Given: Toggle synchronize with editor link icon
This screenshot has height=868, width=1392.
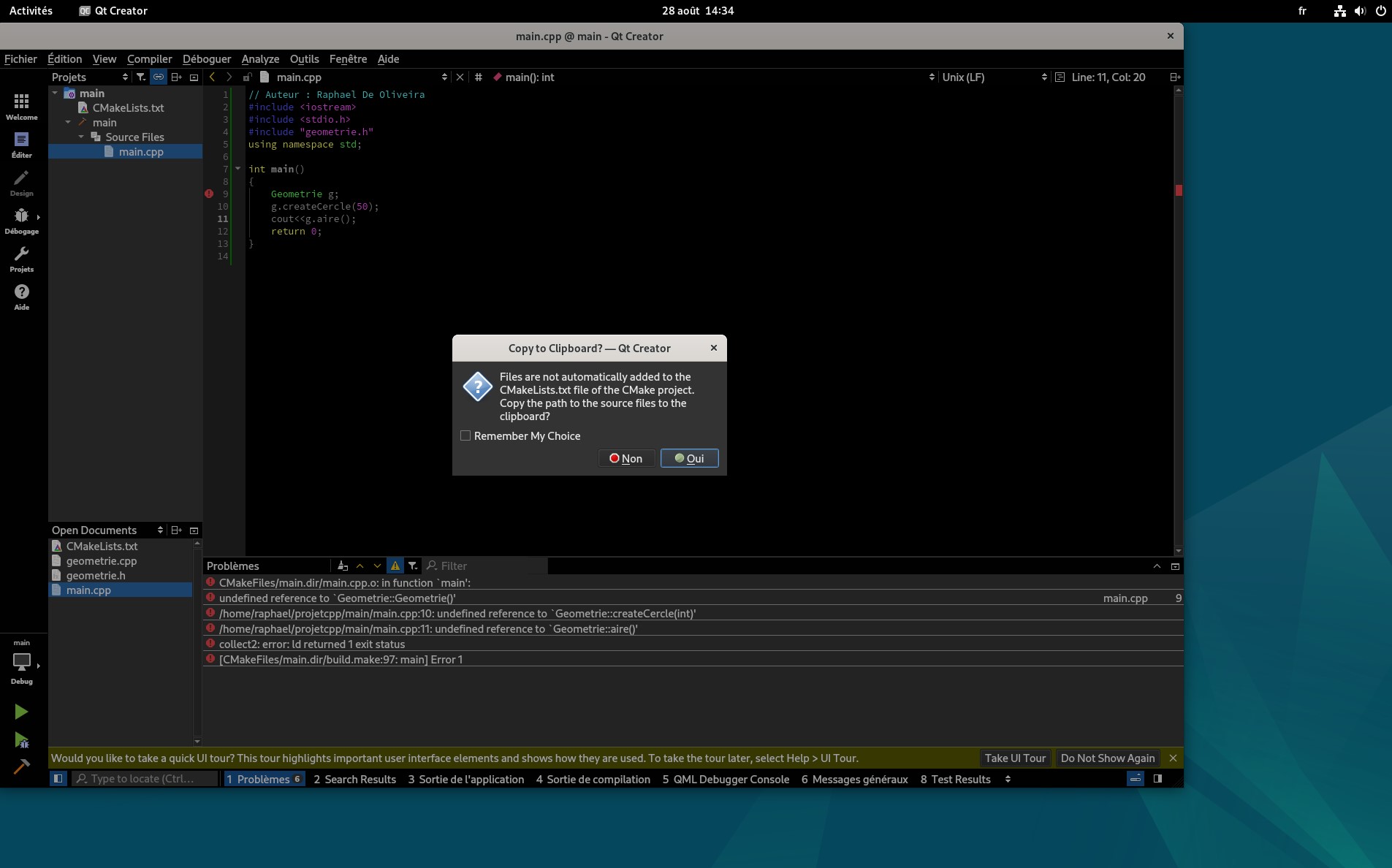Looking at the screenshot, I should [x=159, y=77].
